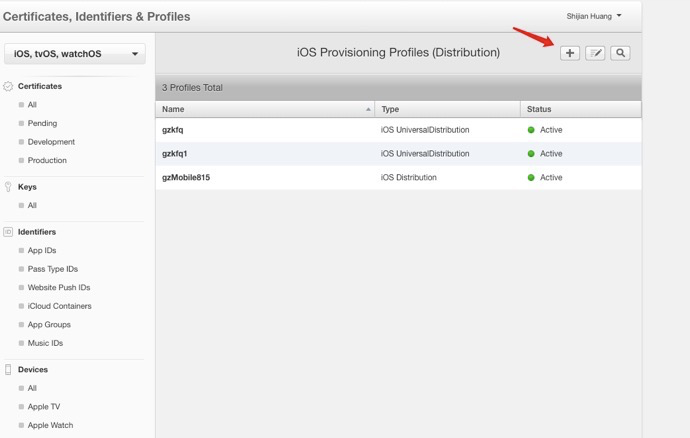
Task: Open the iOS, tvOS, watchOS platform dropdown
Action: tap(76, 54)
